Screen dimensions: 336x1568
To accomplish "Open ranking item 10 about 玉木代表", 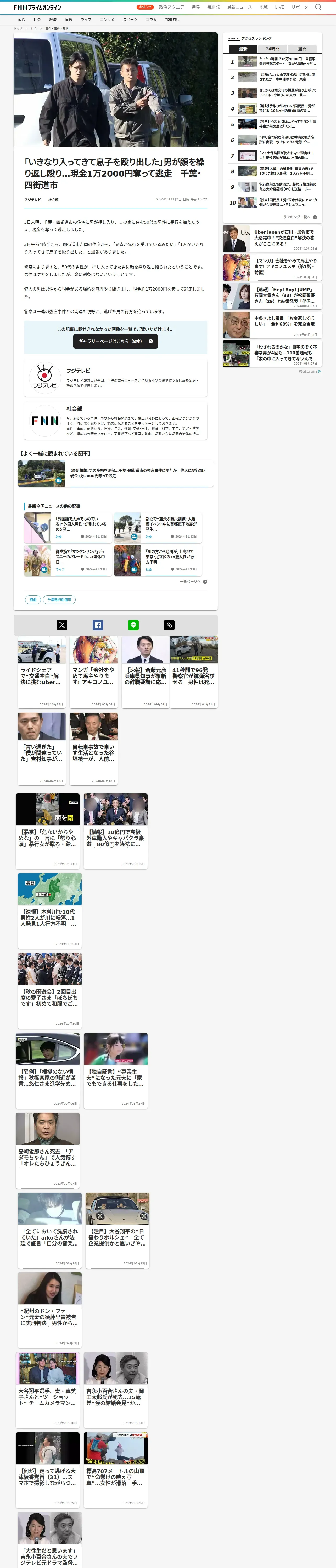I will click(273, 203).
